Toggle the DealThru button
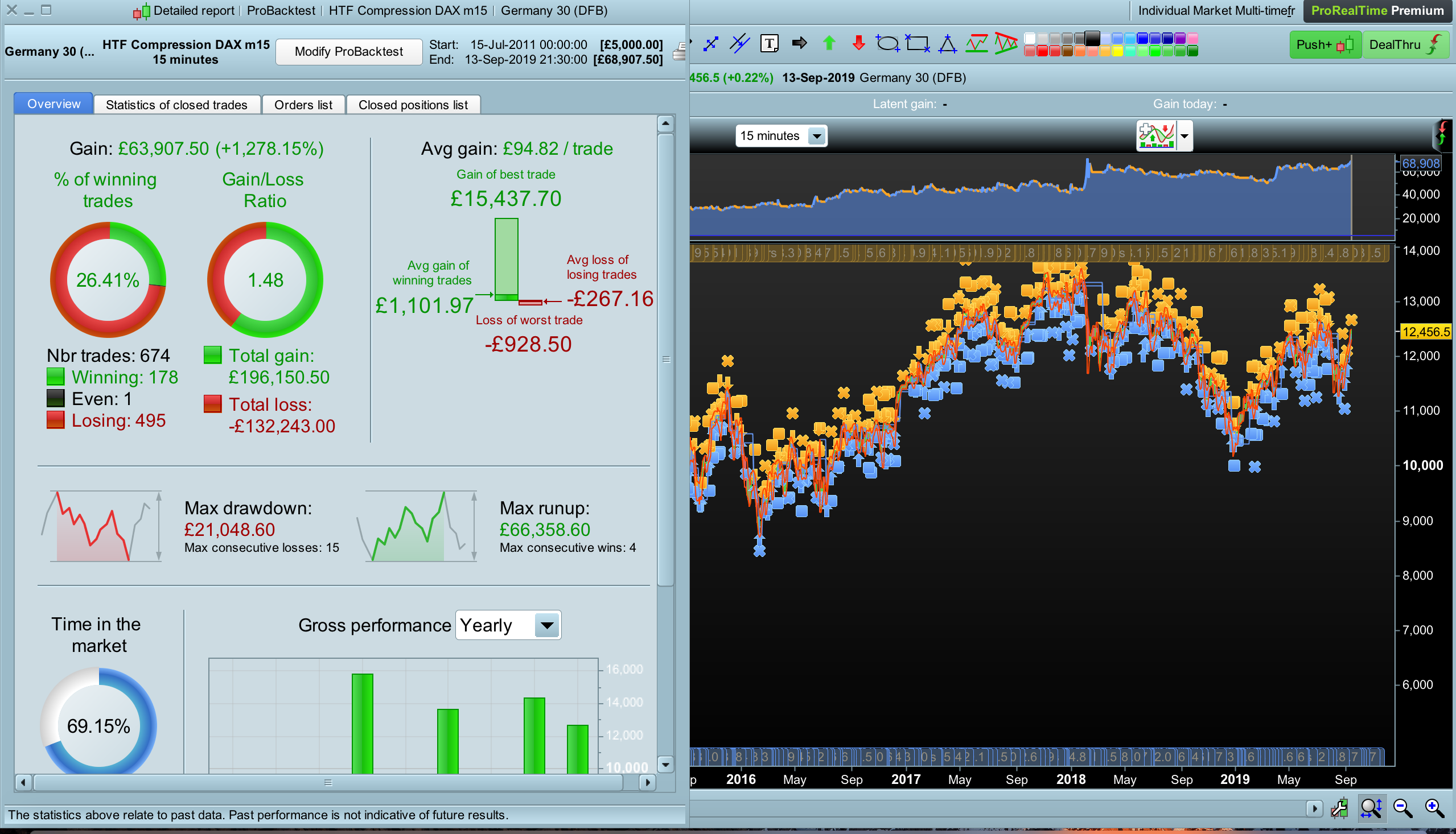This screenshot has height=834, width=1456. [1405, 45]
